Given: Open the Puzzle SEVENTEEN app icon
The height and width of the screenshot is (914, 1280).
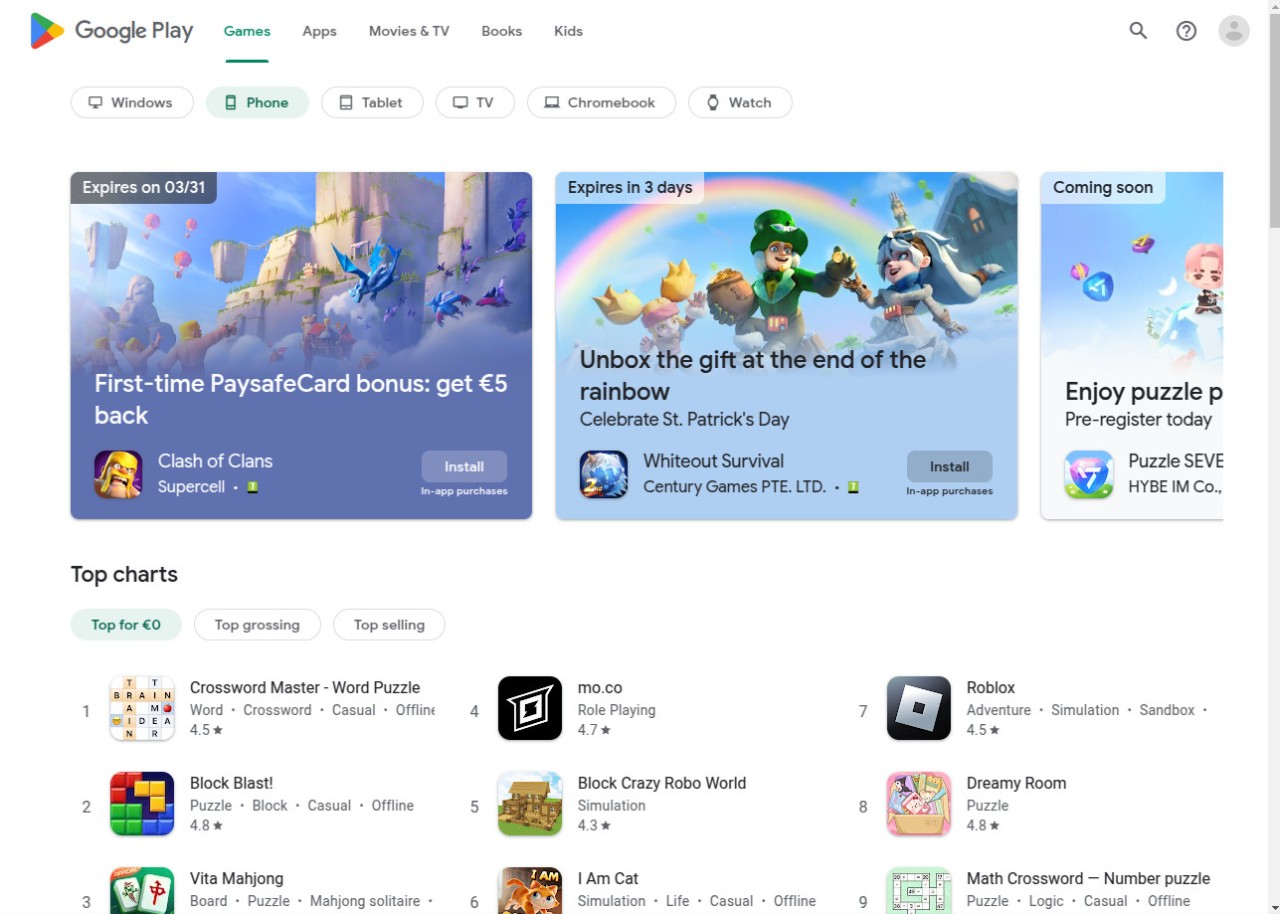Looking at the screenshot, I should click(x=1089, y=474).
